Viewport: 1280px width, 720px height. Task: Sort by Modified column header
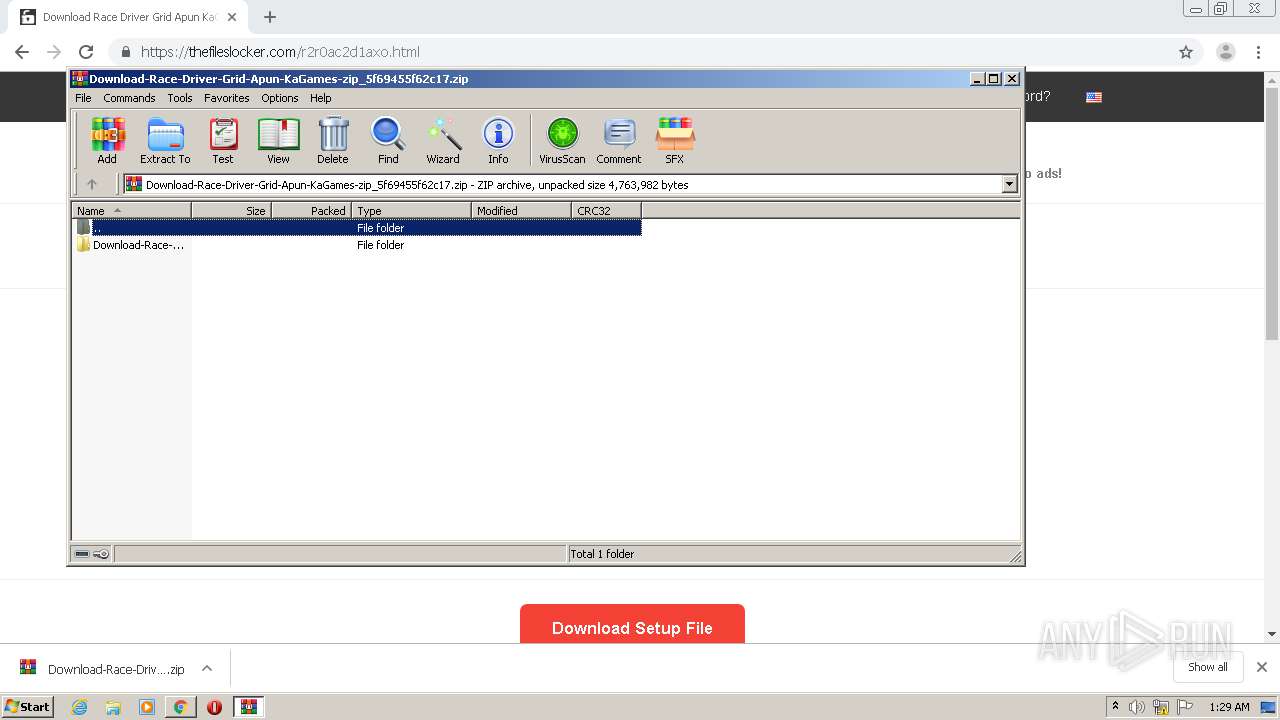521,210
